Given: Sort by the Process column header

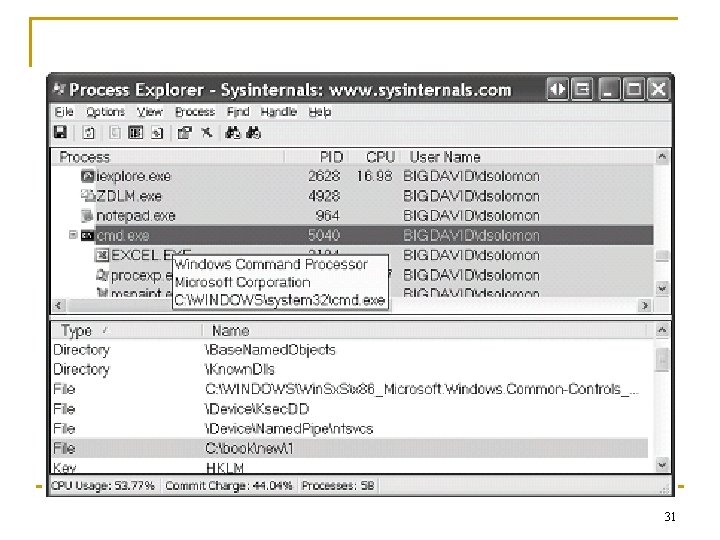Looking at the screenshot, I should (168, 157).
